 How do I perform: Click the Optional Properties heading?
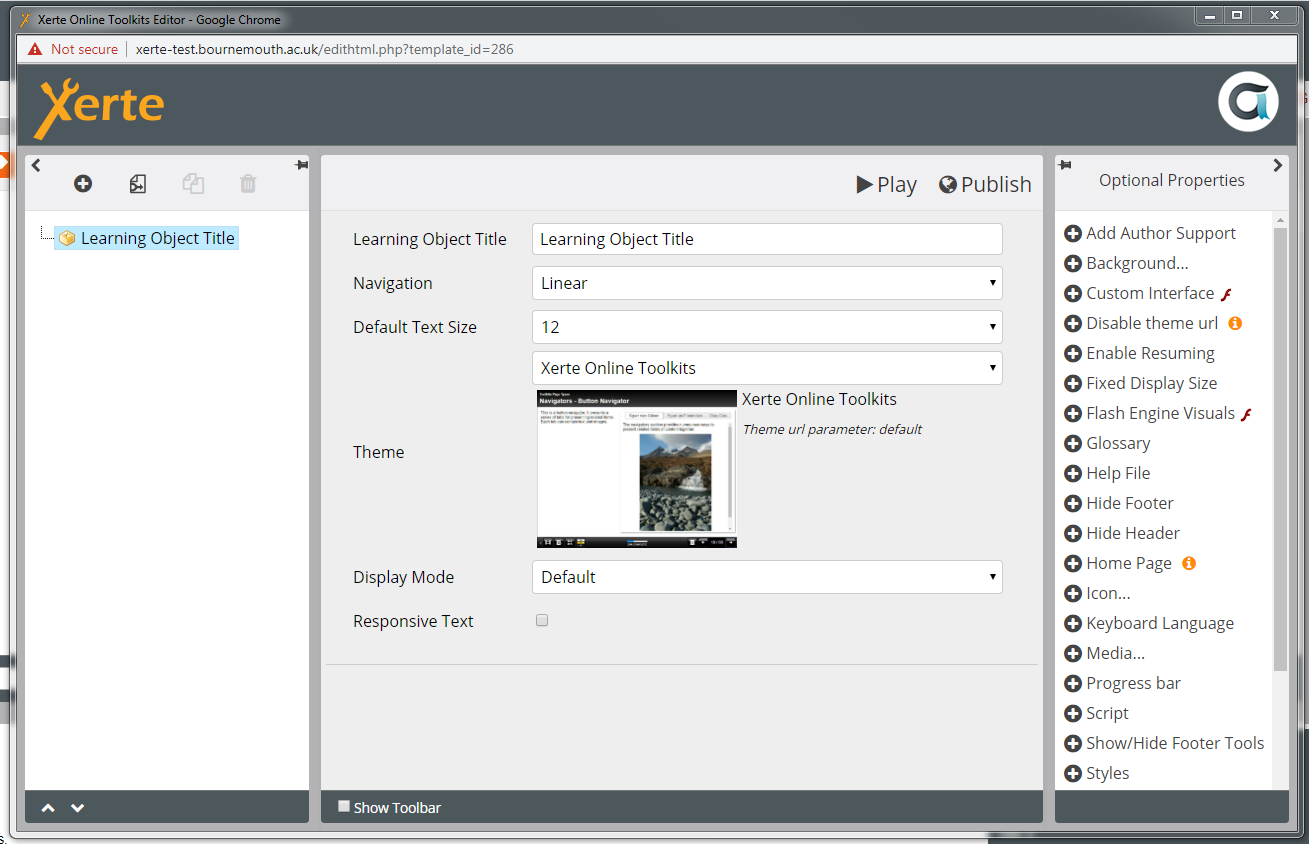1172,180
